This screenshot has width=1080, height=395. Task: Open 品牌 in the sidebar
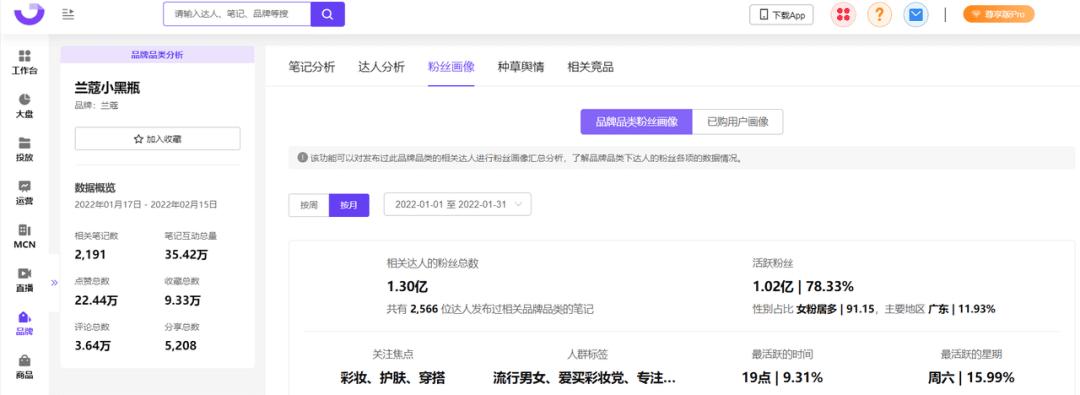click(24, 323)
